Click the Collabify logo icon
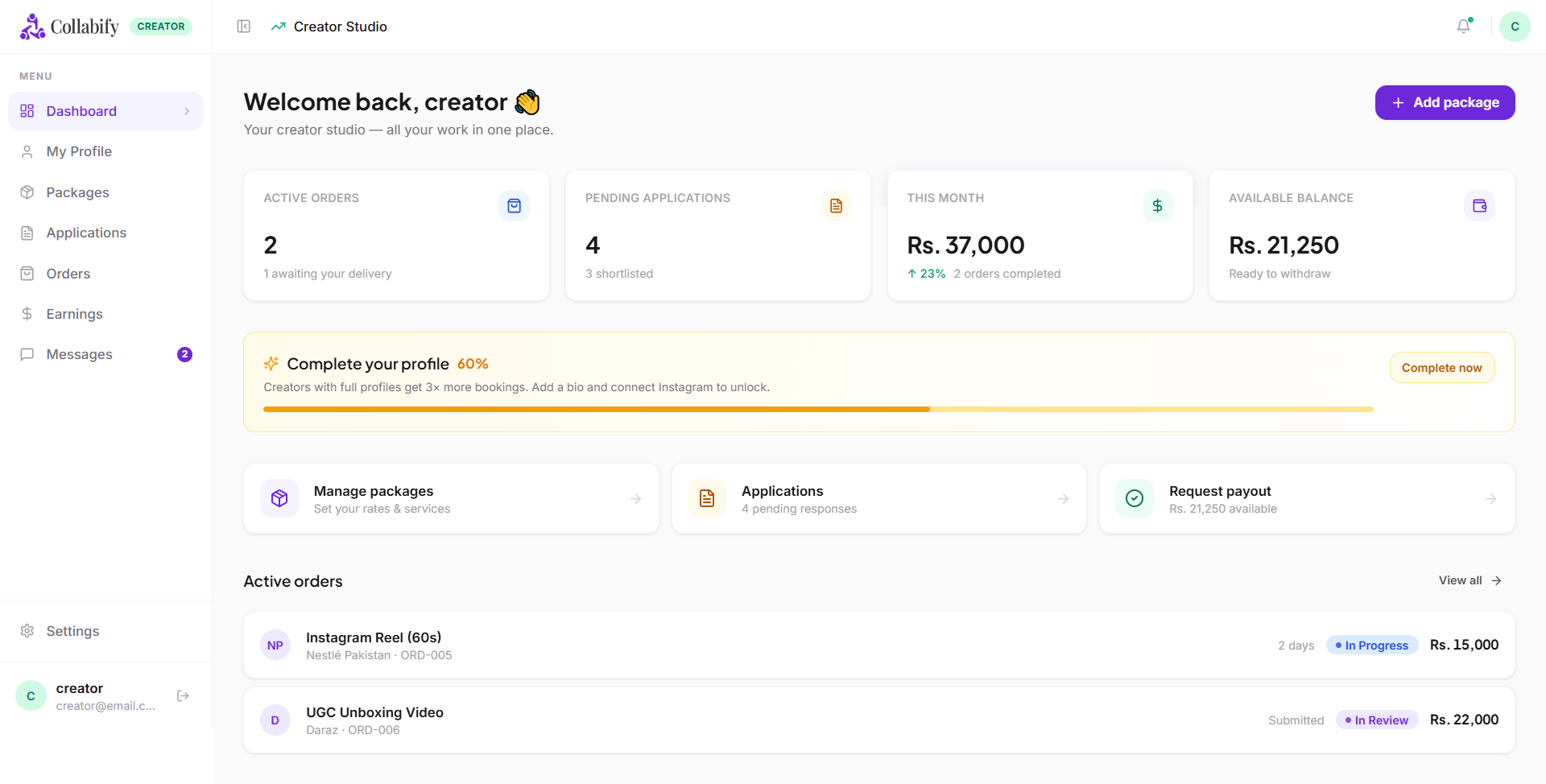Screen dimensions: 1546x784 [x=32, y=27]
